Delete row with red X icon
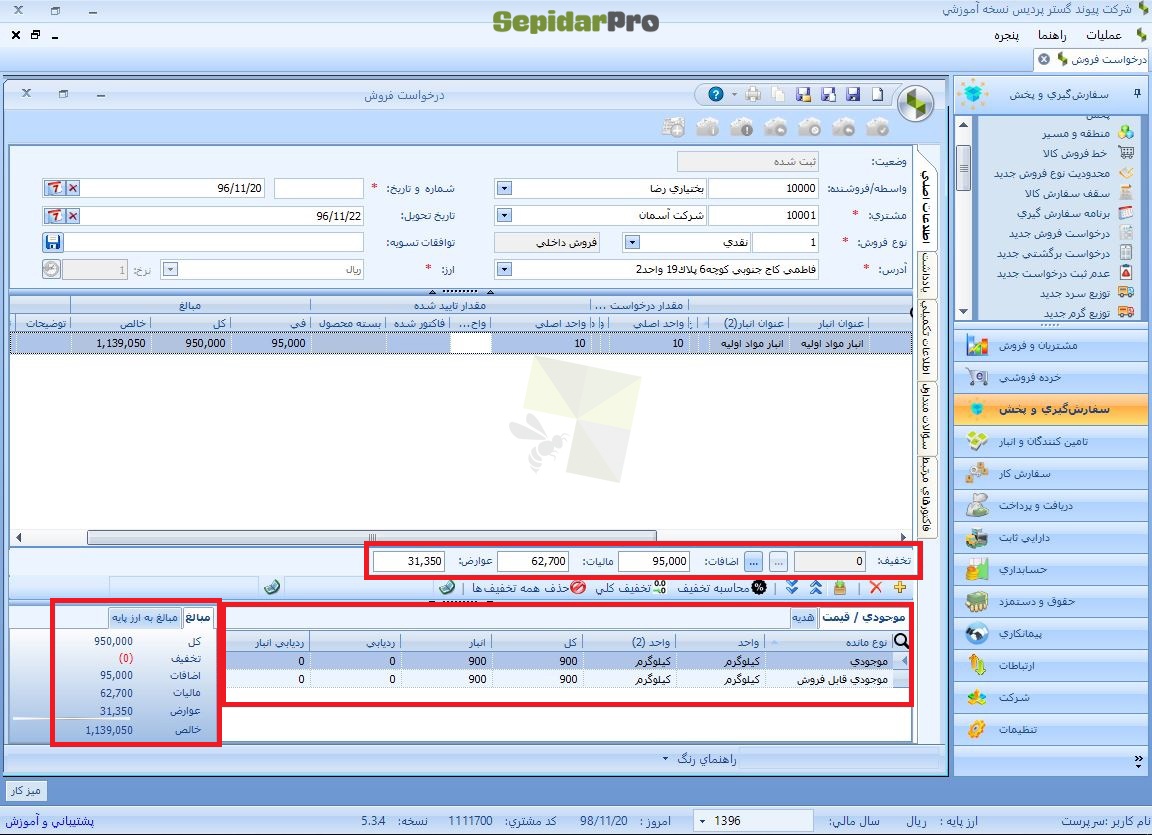Screen dimensions: 1152x835 (876, 588)
